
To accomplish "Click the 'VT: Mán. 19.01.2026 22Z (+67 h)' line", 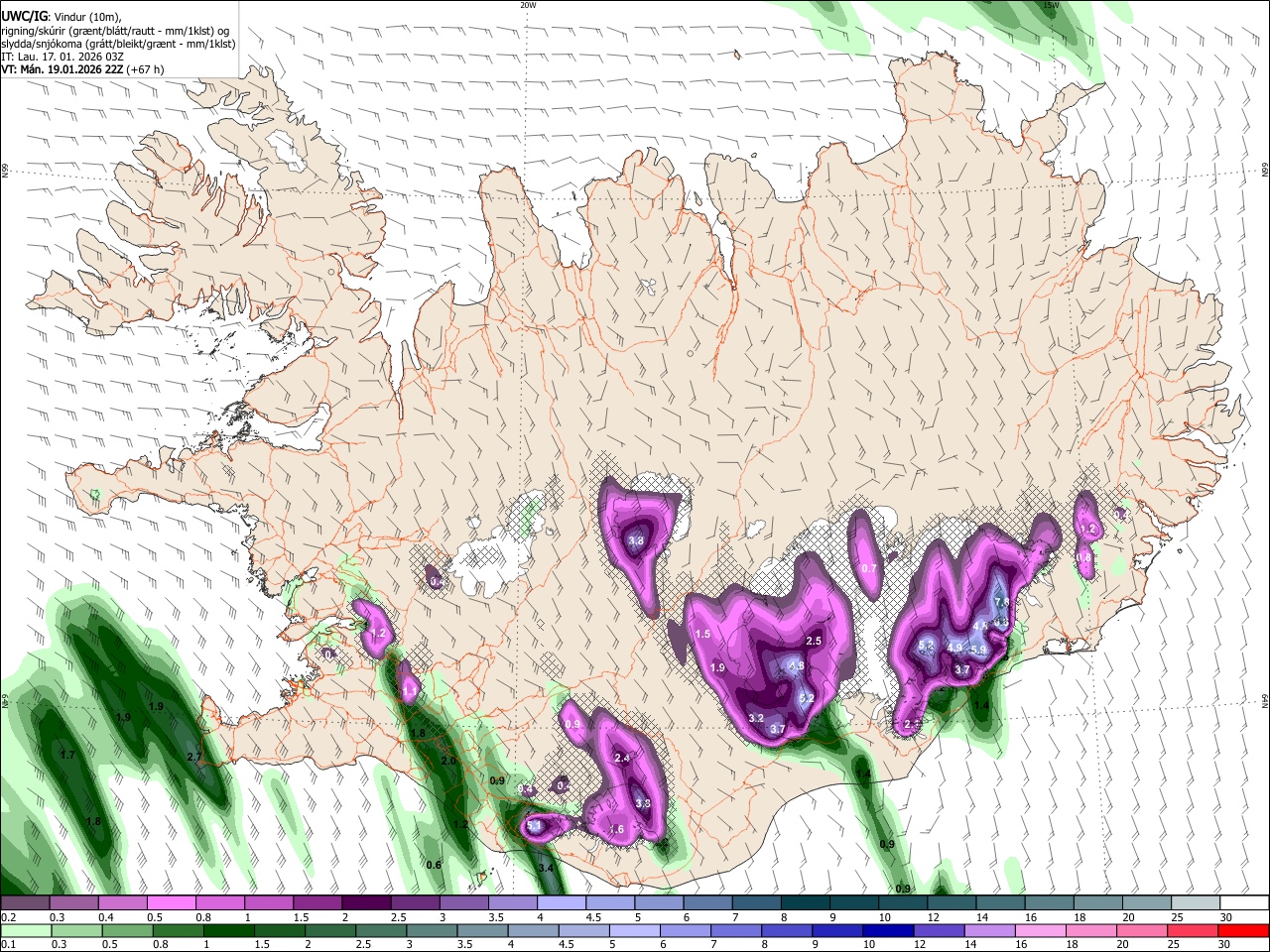I will pos(82,69).
